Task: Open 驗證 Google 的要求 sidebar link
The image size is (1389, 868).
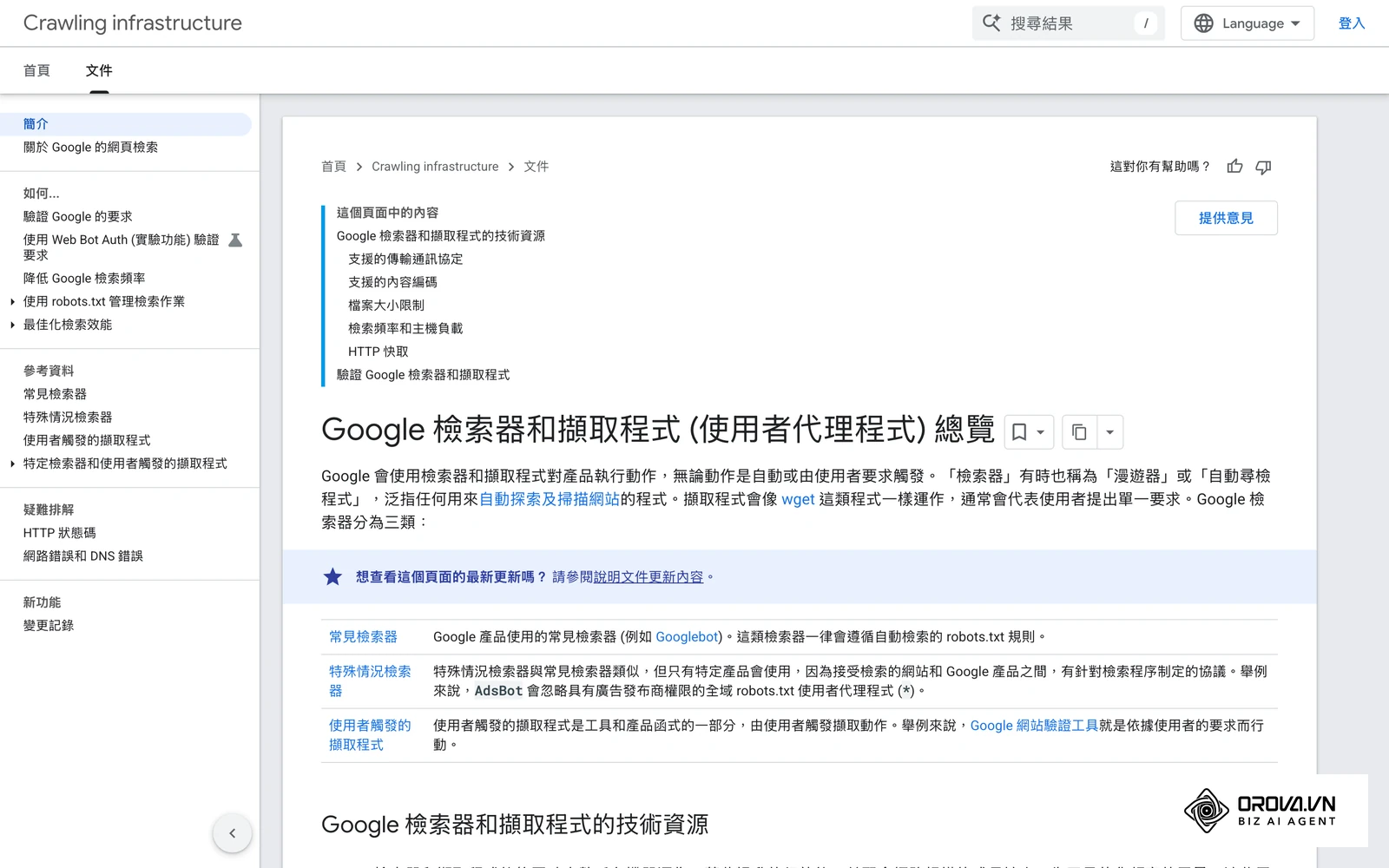Action: click(77, 217)
